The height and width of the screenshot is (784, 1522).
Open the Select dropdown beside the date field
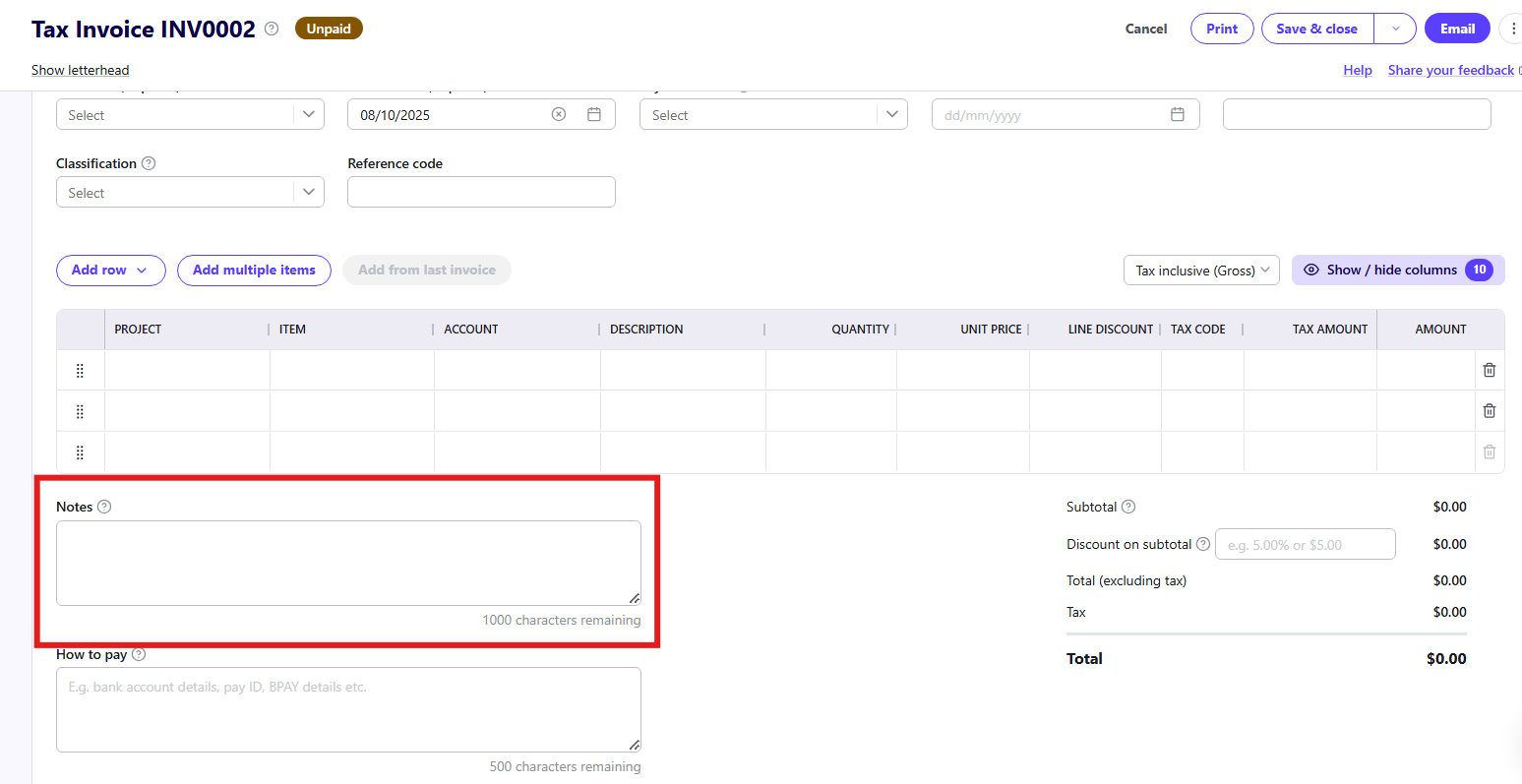pos(773,114)
